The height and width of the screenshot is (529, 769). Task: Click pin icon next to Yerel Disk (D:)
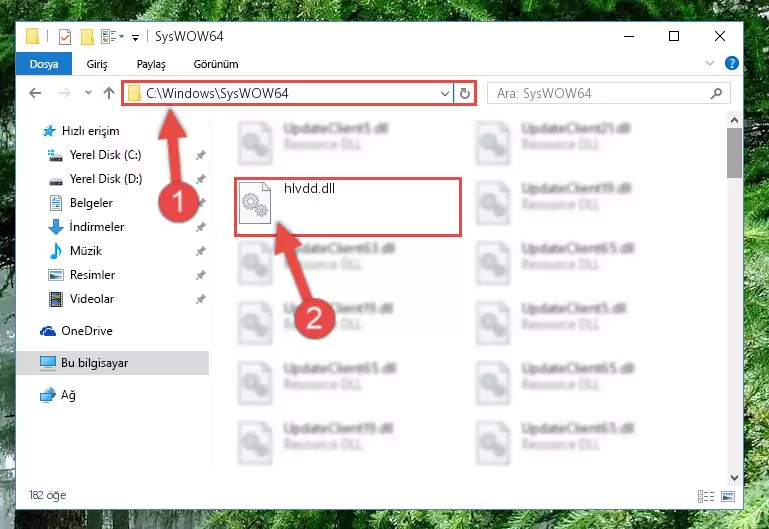[x=201, y=179]
